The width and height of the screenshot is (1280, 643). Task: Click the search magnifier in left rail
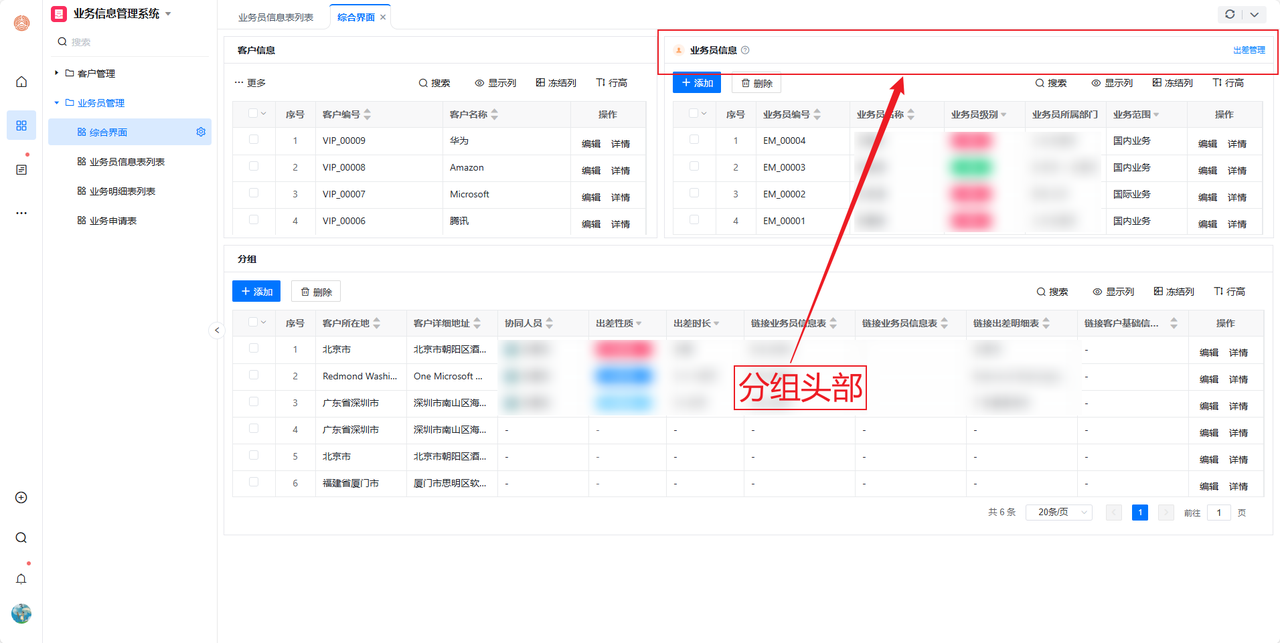21,538
